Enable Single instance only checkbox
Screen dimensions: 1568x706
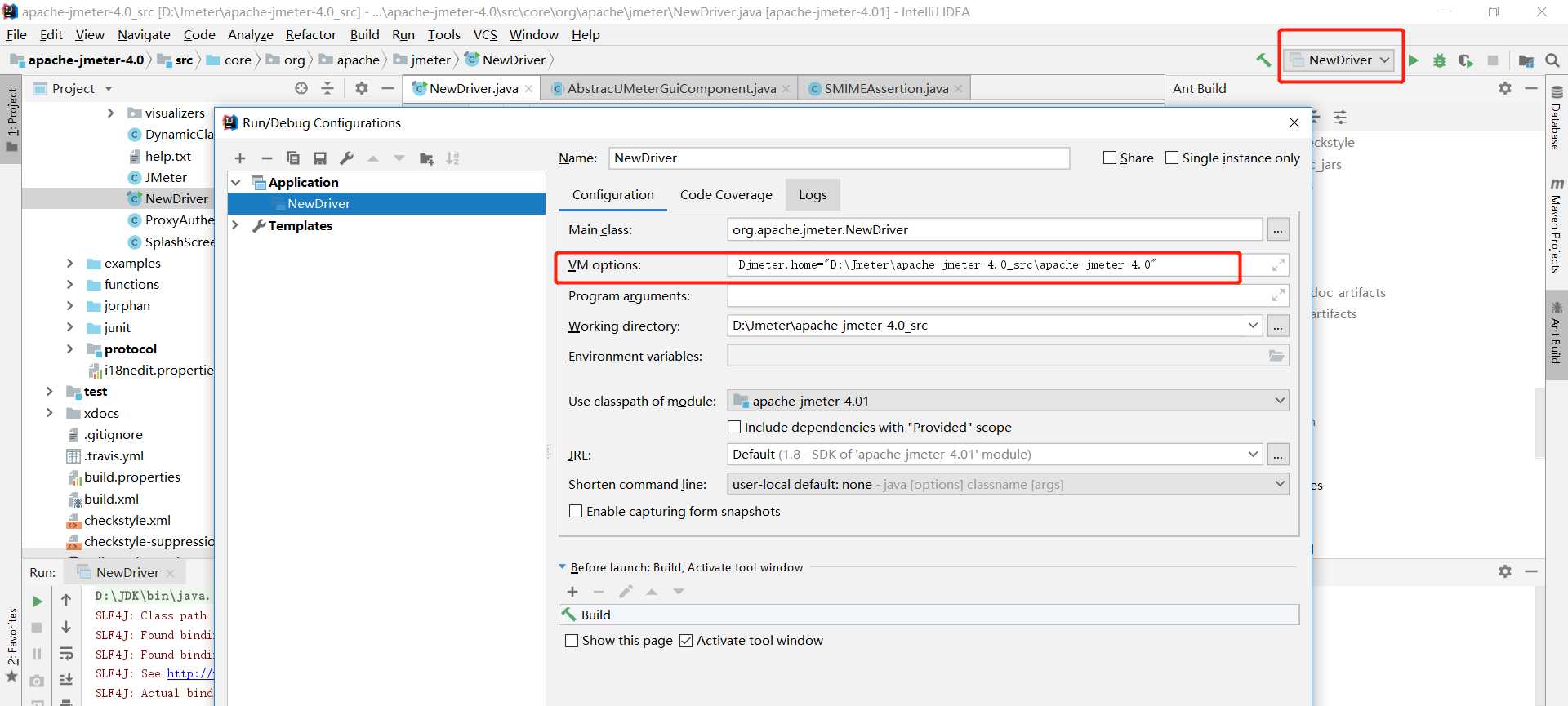[x=1171, y=158]
